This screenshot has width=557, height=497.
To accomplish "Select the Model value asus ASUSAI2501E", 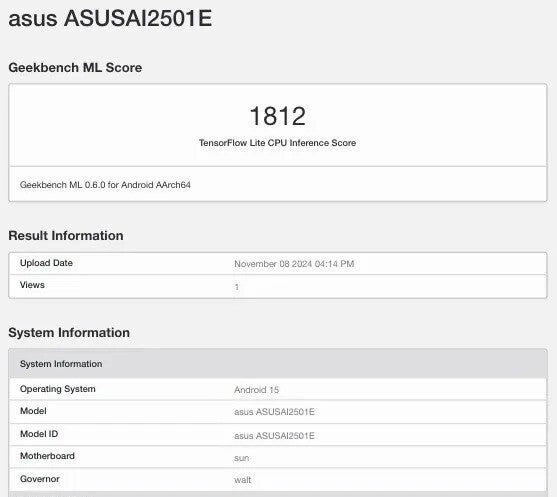I will pos(274,412).
